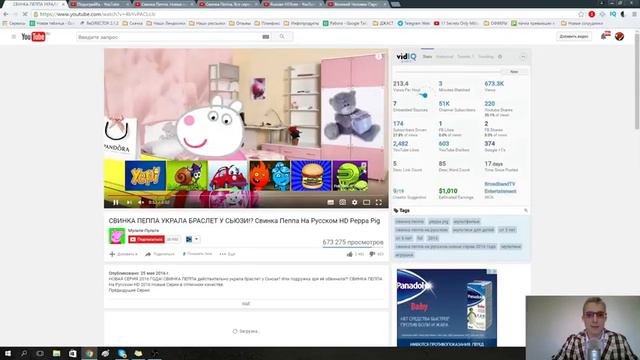Click the burger game thumbnail
The image size is (640, 360).
click(311, 176)
